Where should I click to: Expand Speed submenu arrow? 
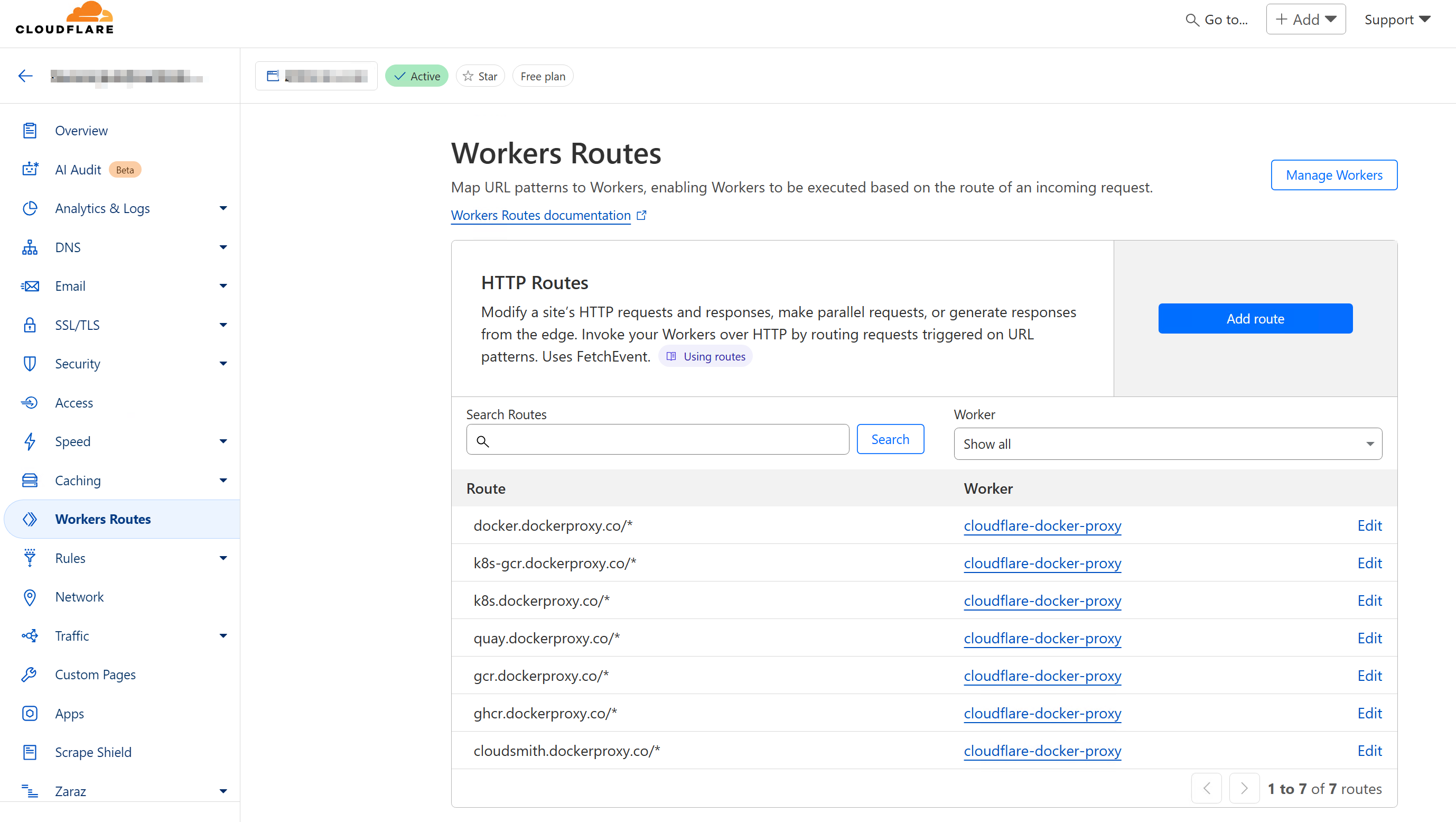(223, 441)
